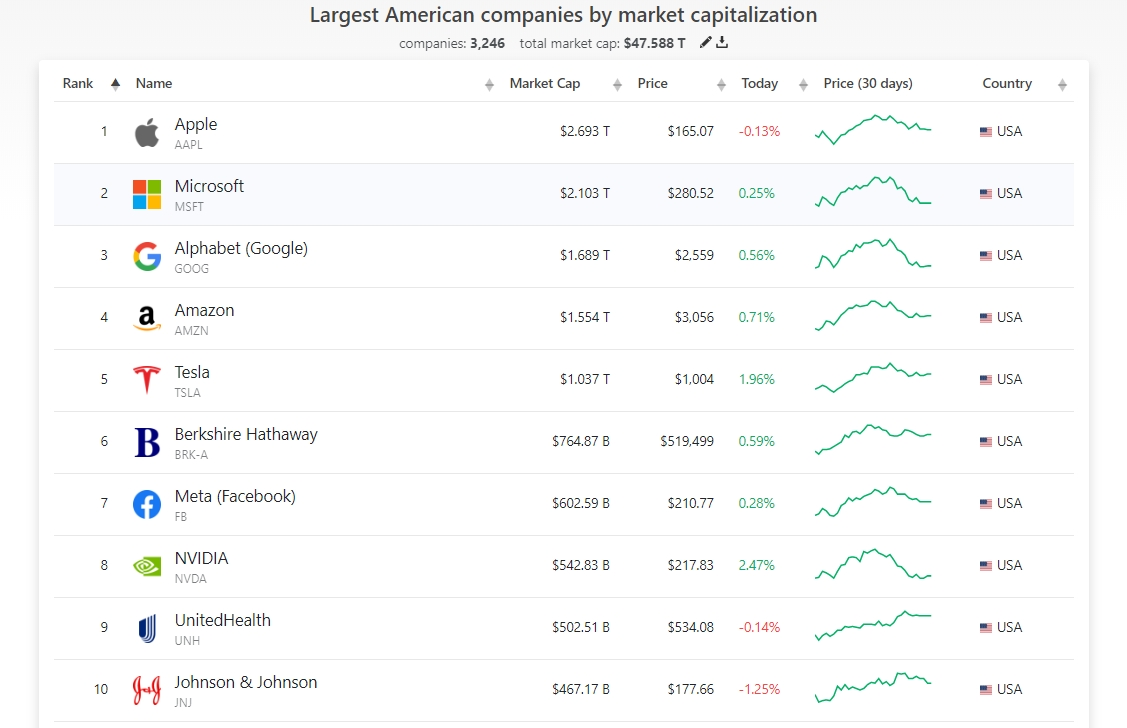
Task: Click the Johnson & Johnson logo icon
Action: point(147,690)
